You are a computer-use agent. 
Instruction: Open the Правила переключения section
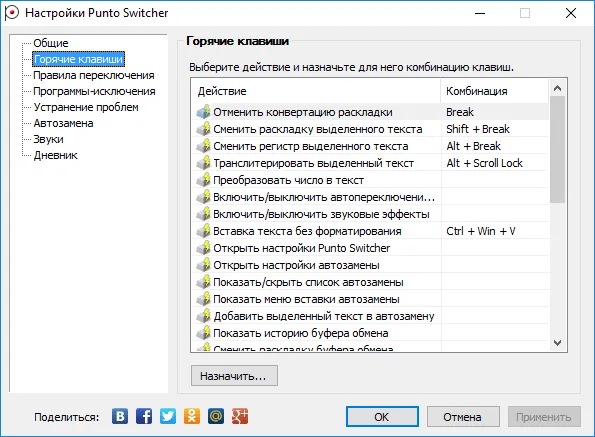[94, 75]
